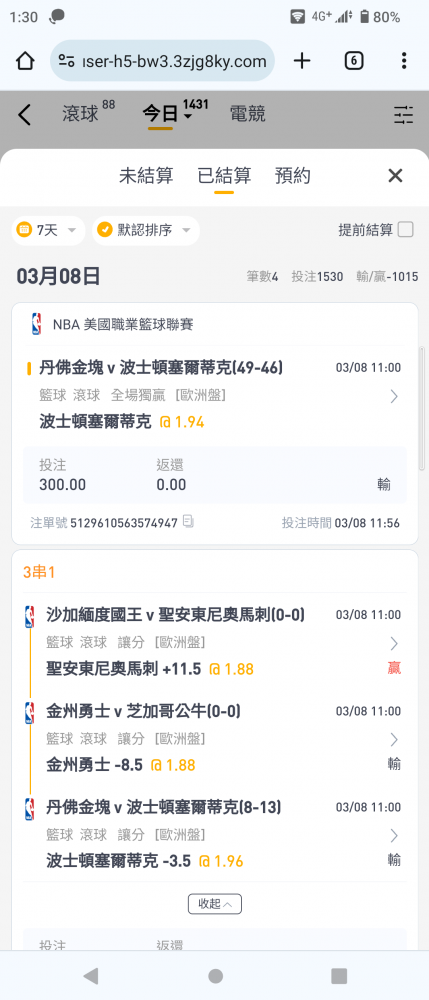Expand the 今日 dropdown arrow
Image resolution: width=429 pixels, height=1000 pixels.
pos(187,116)
